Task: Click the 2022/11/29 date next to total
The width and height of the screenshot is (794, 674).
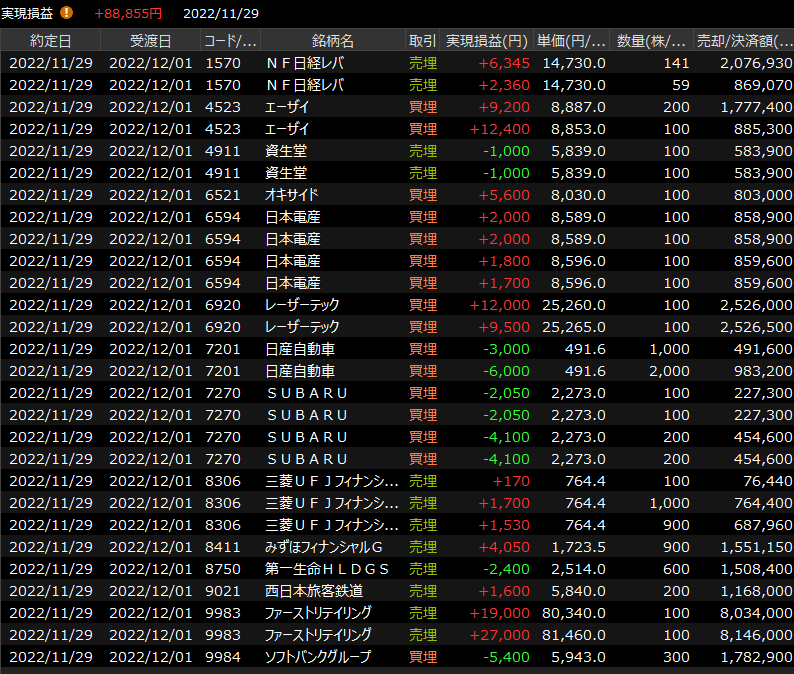Action: click(221, 13)
